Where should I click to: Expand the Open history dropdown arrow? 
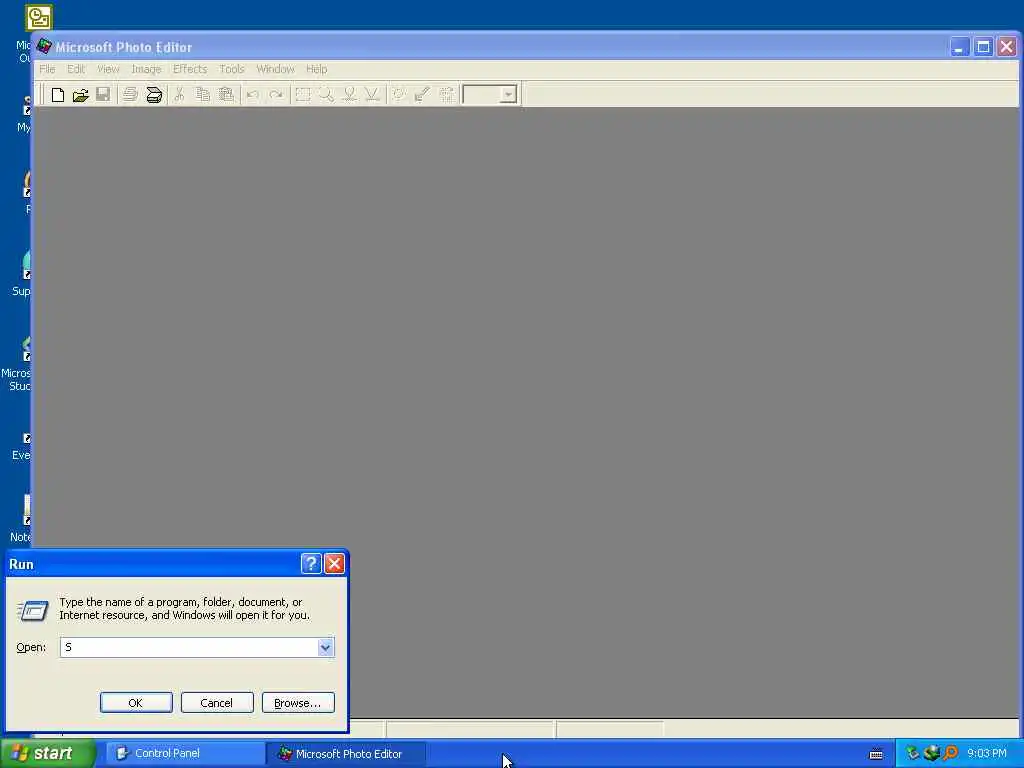point(325,647)
